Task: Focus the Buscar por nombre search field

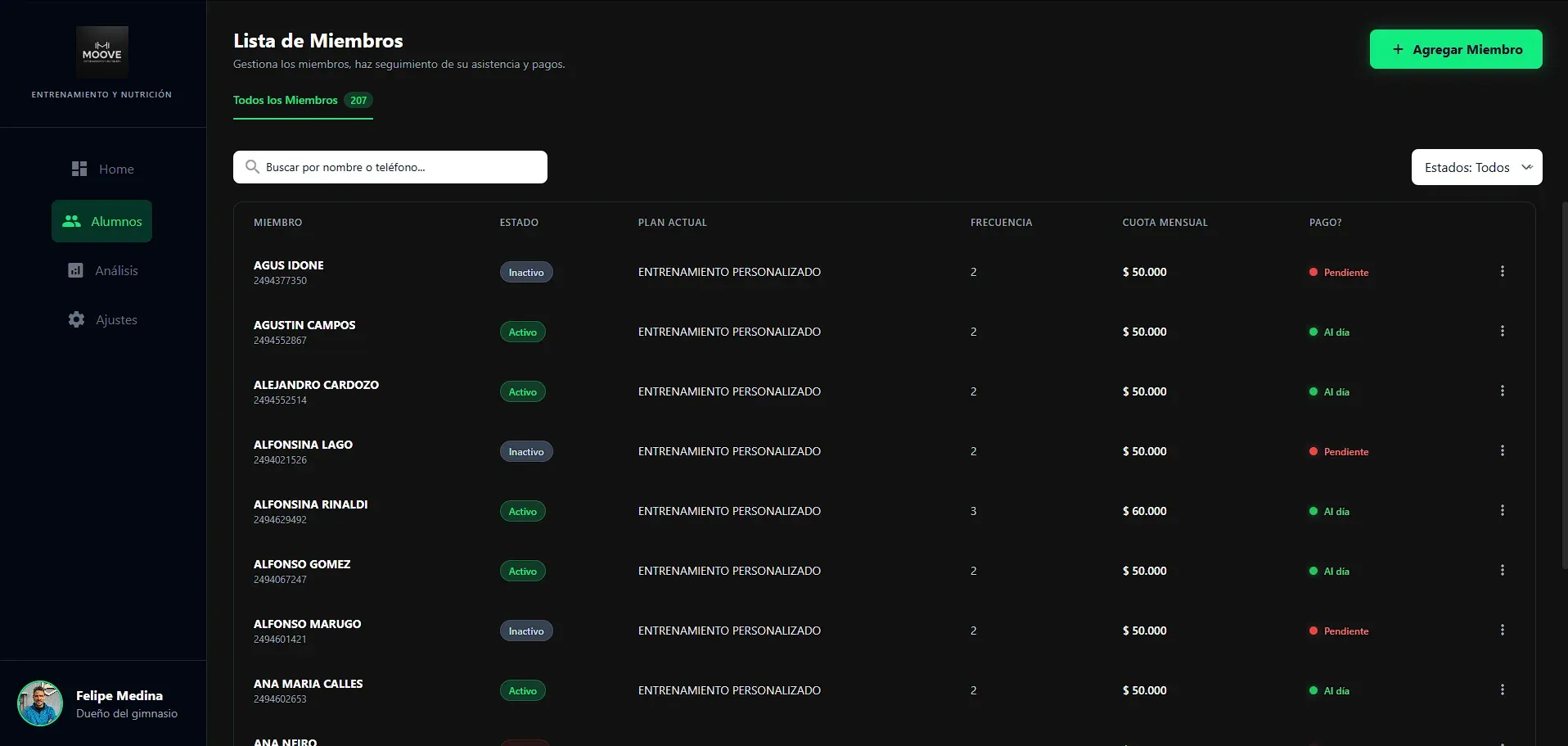Action: (x=390, y=167)
